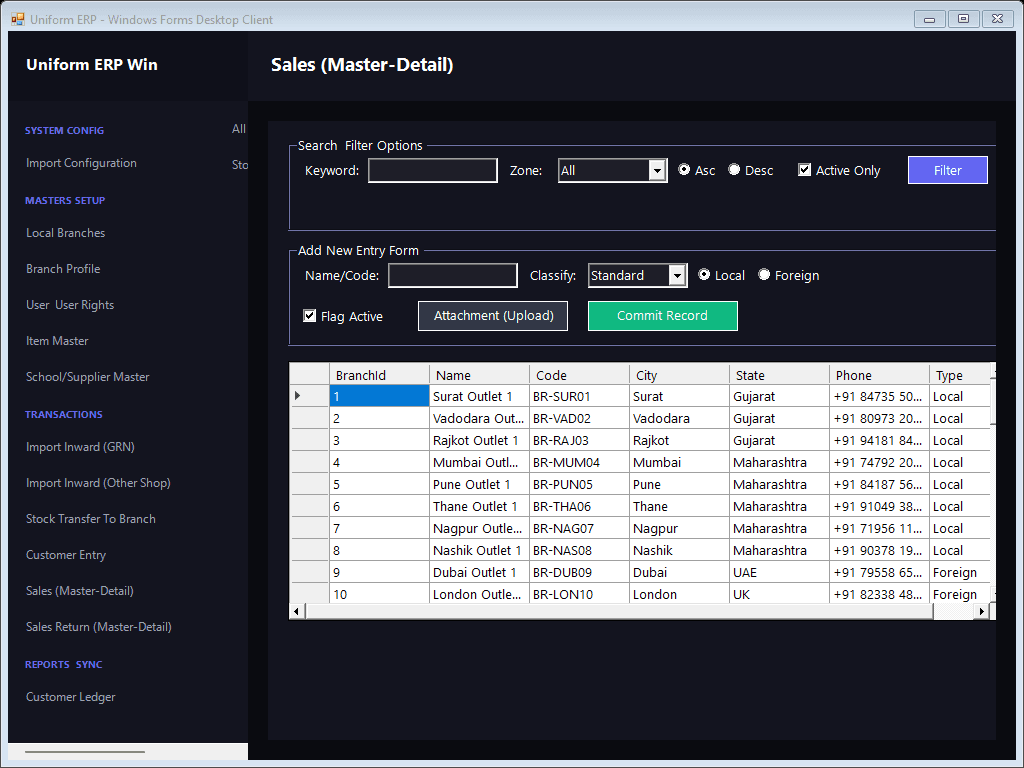Click the Attachment (Upload) button
This screenshot has width=1024, height=768.
(x=493, y=315)
